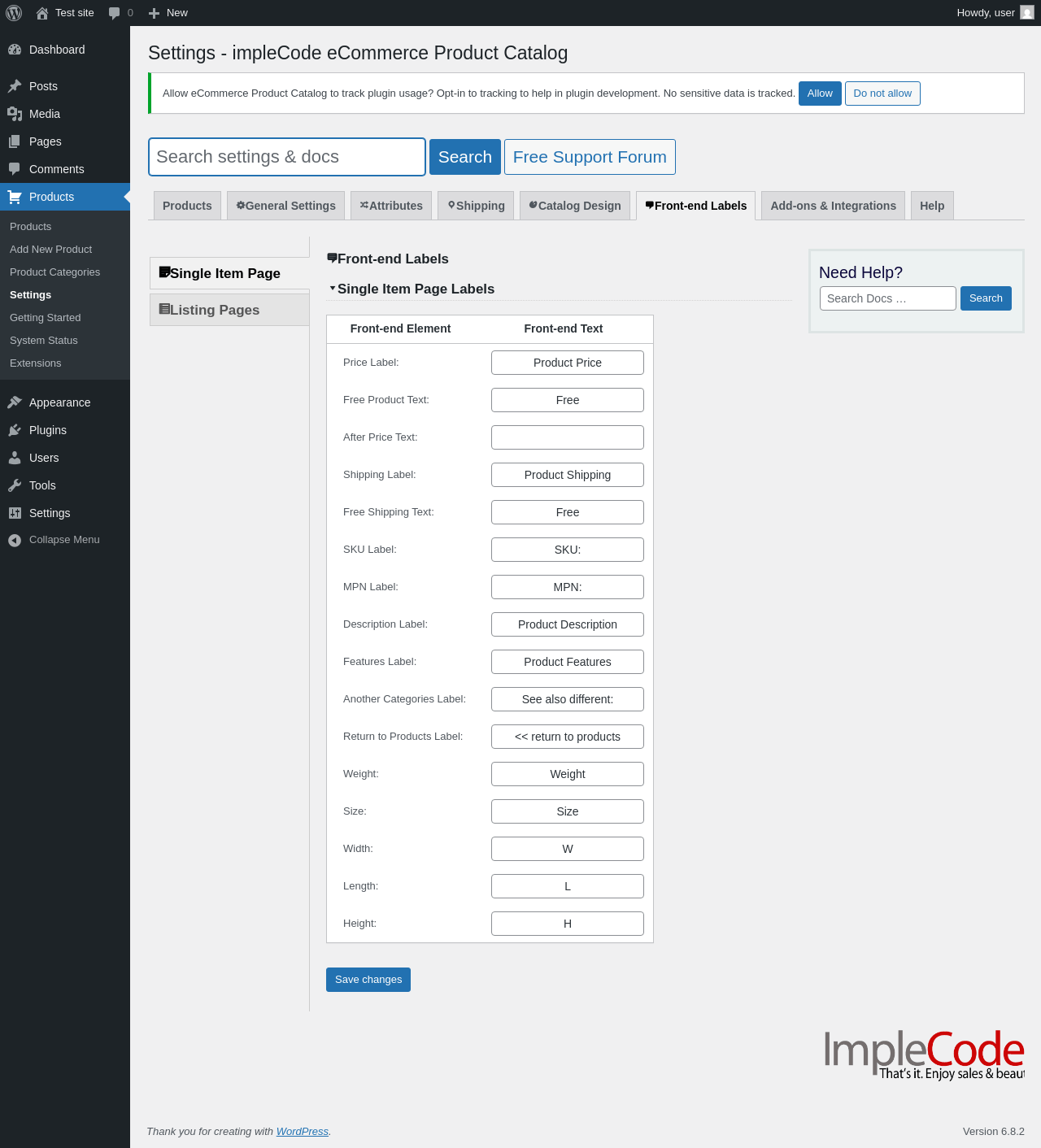This screenshot has width=1041, height=1148.
Task: Click the empty After Price Text field
Action: click(x=568, y=437)
